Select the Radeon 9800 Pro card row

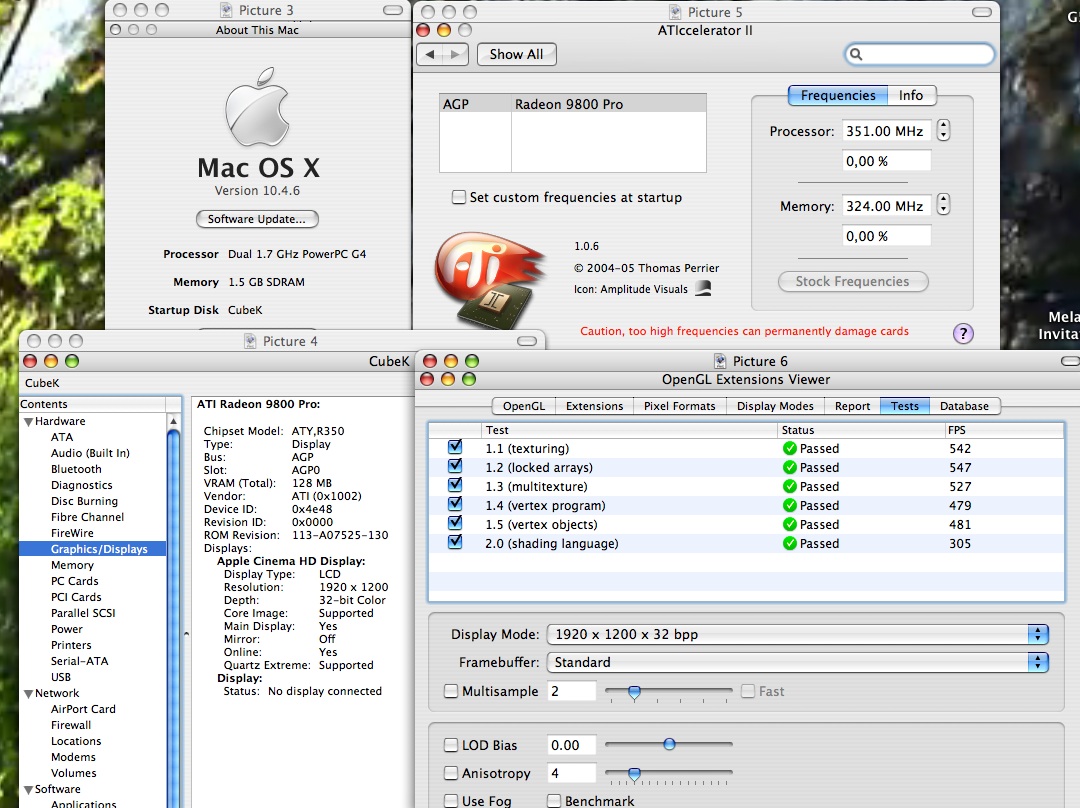[572, 104]
